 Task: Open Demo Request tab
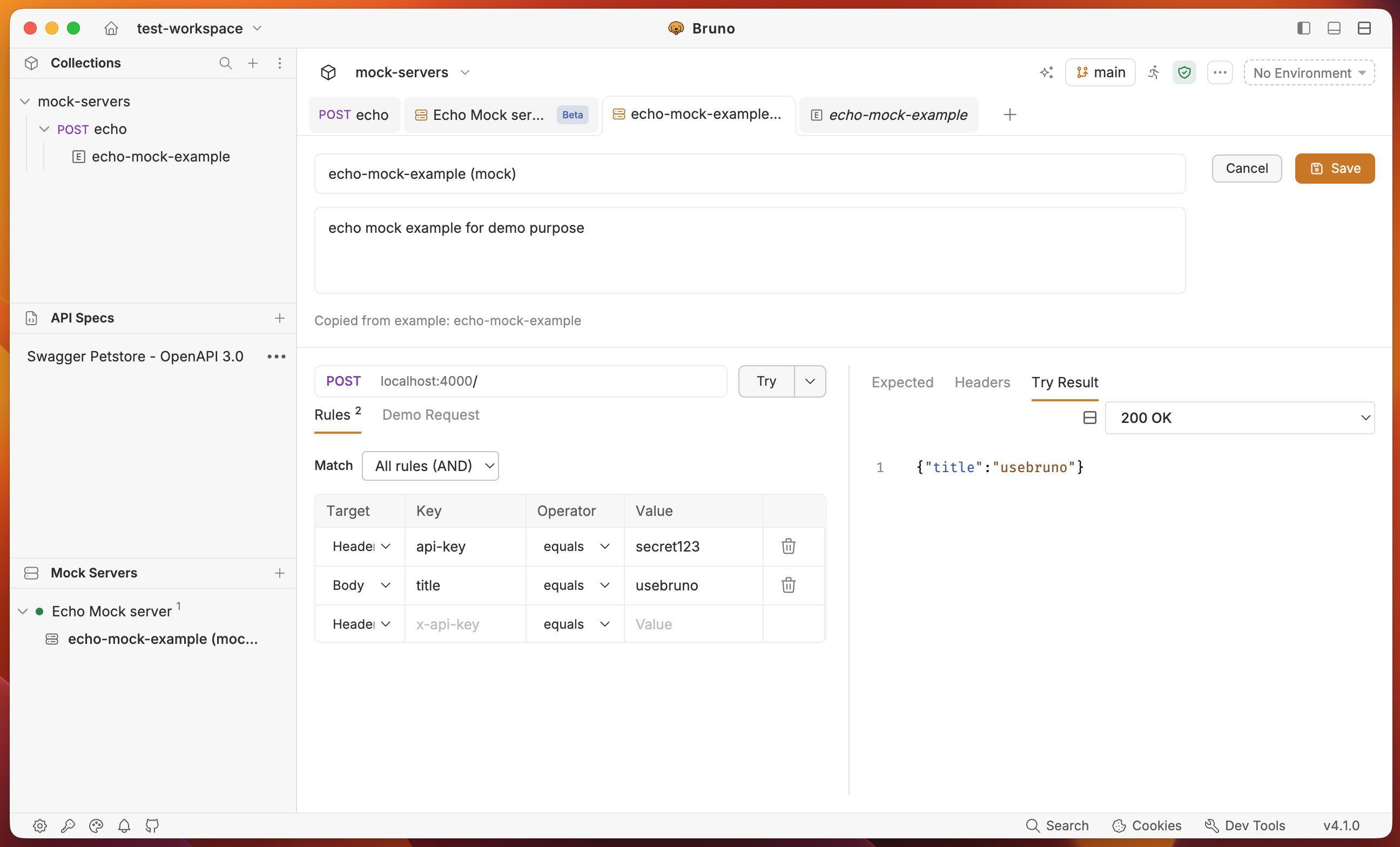430,415
